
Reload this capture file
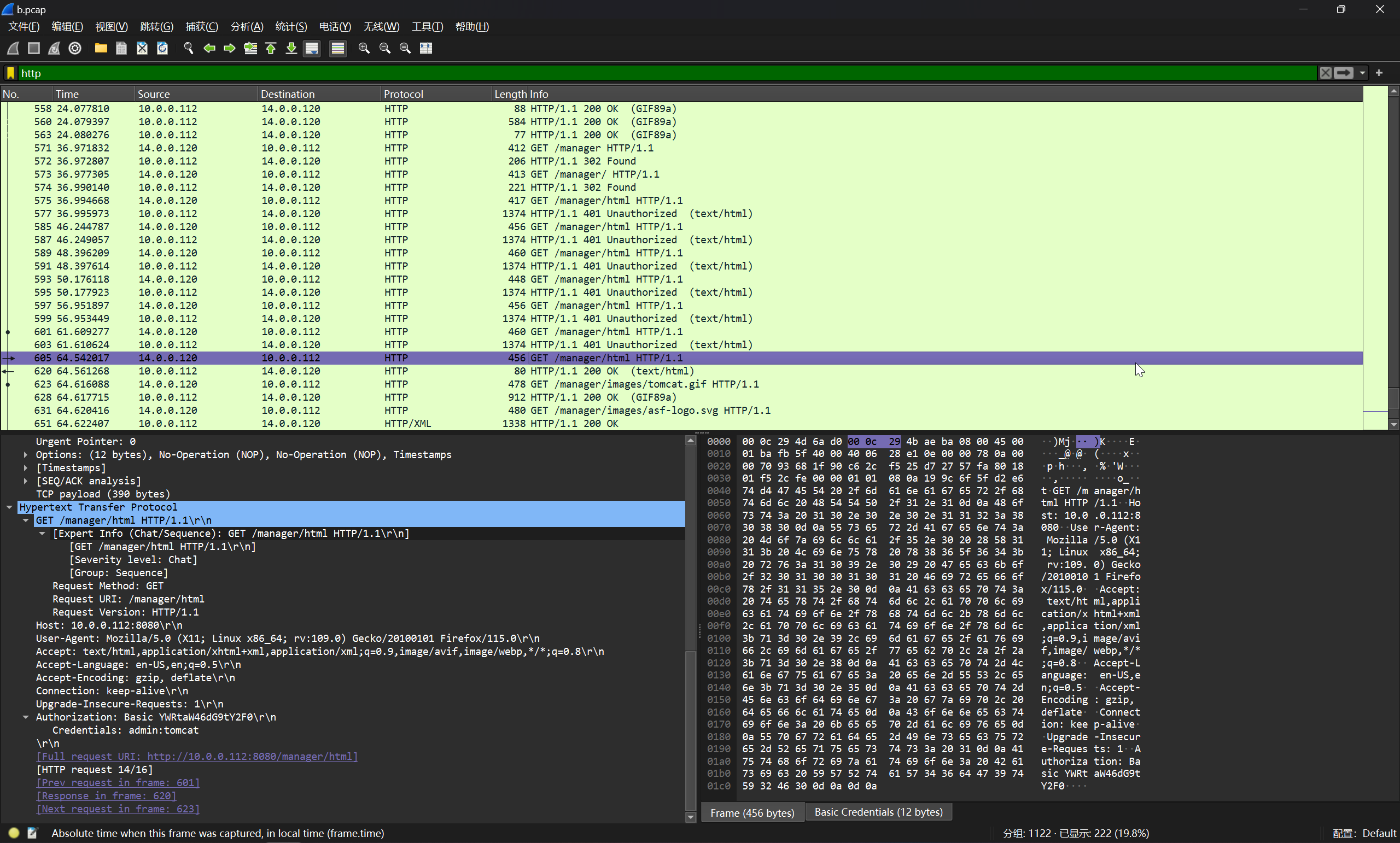(x=162, y=48)
